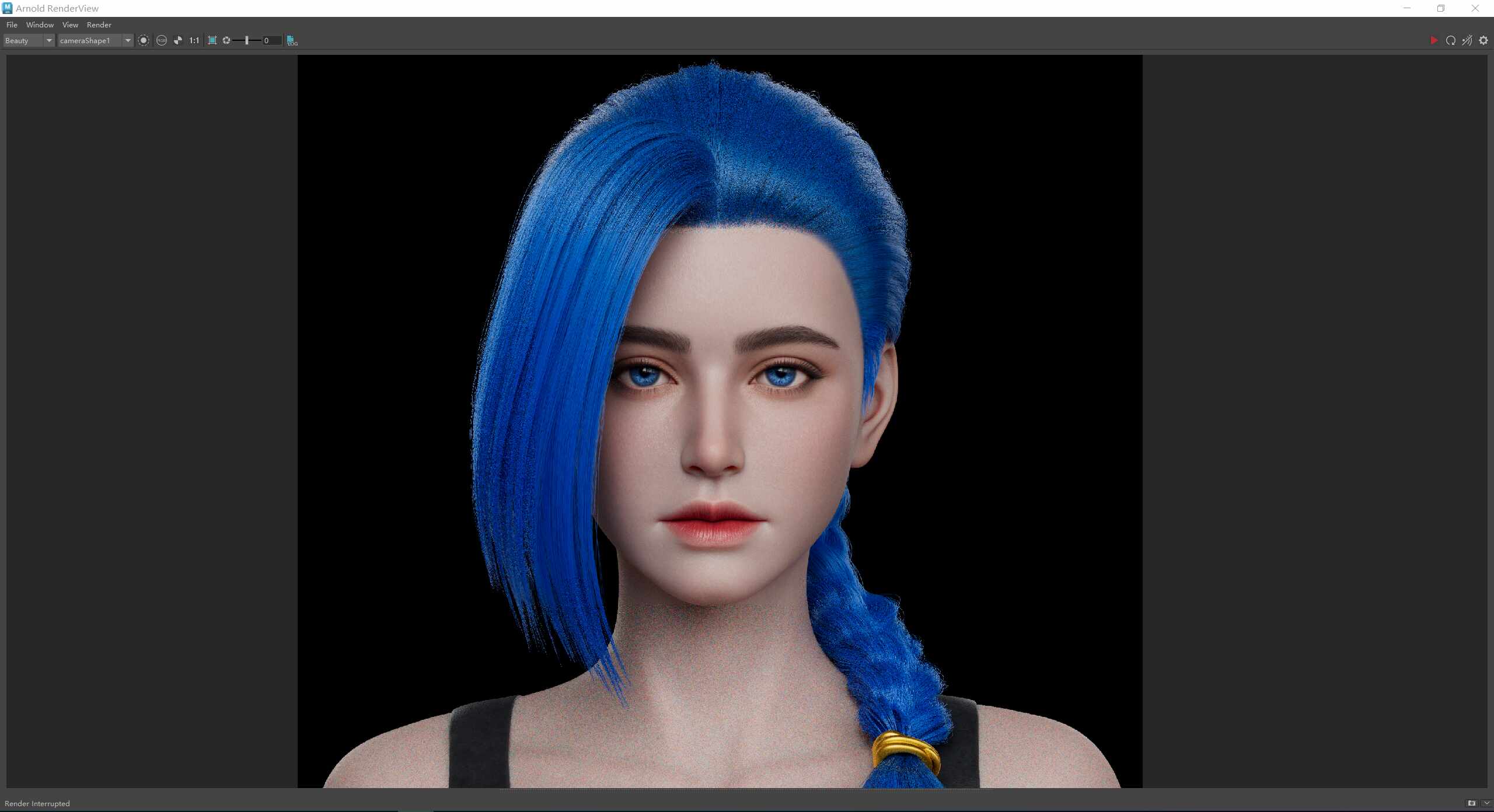Toggle the debug shading icon
Image resolution: width=1494 pixels, height=812 pixels.
pyautogui.click(x=1467, y=40)
